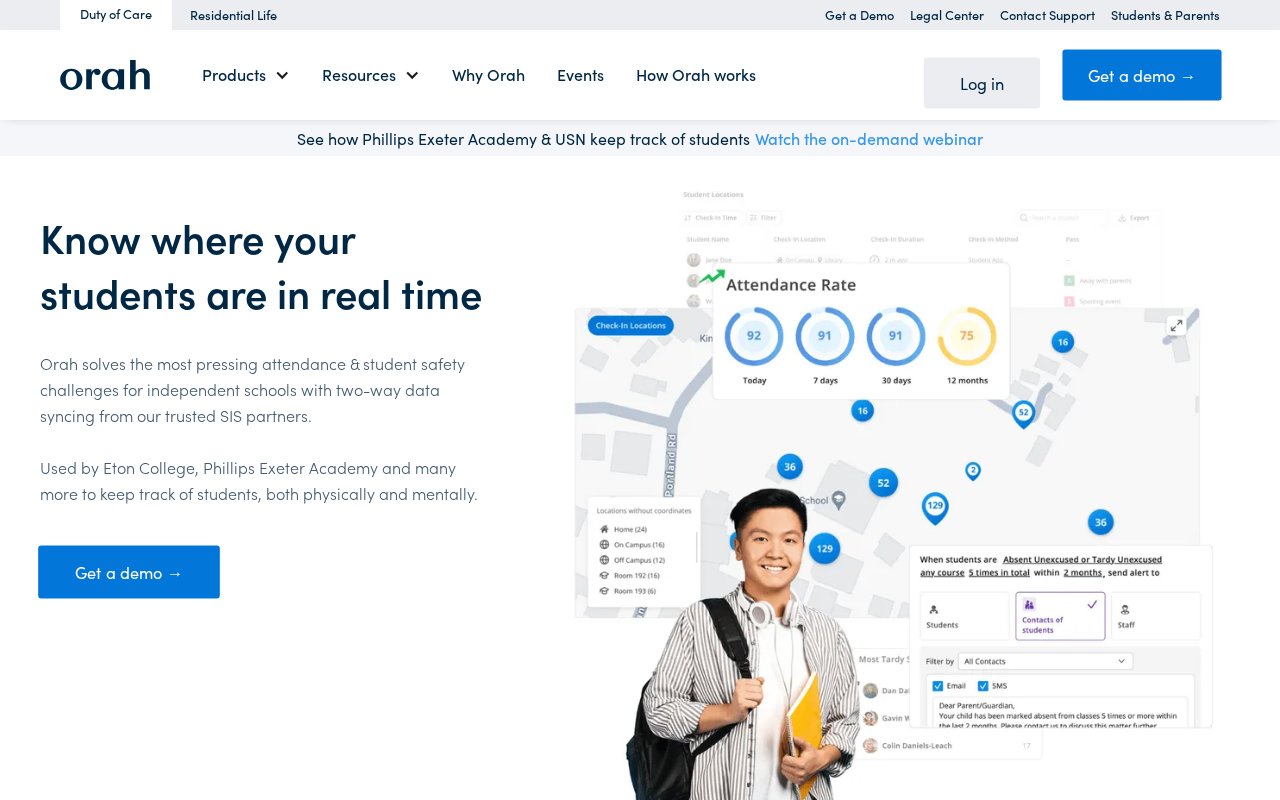Click the small pin marker labeled 2
This screenshot has height=800, width=1280.
coord(972,471)
